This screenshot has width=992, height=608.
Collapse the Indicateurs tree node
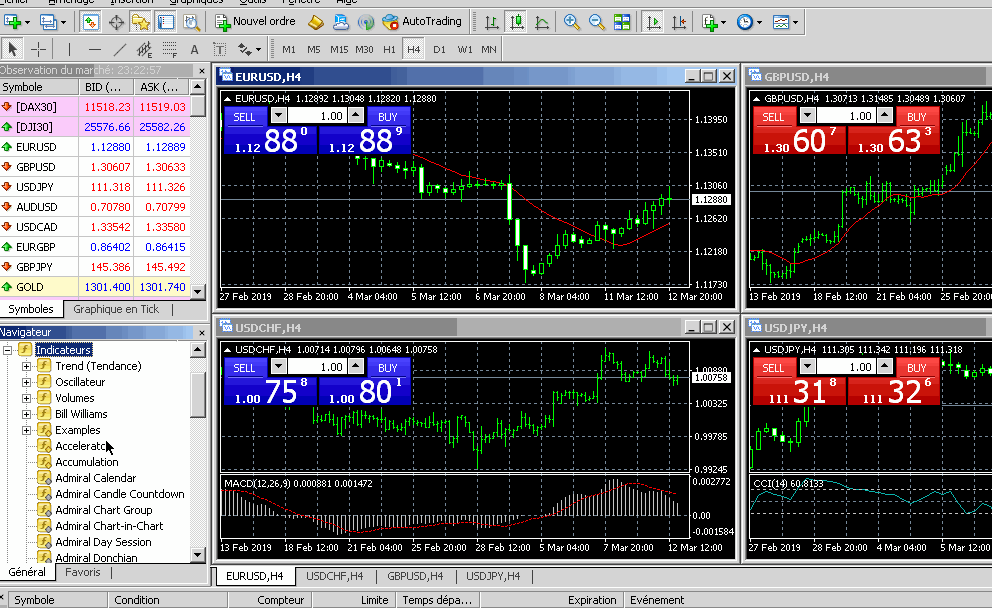click(7, 350)
